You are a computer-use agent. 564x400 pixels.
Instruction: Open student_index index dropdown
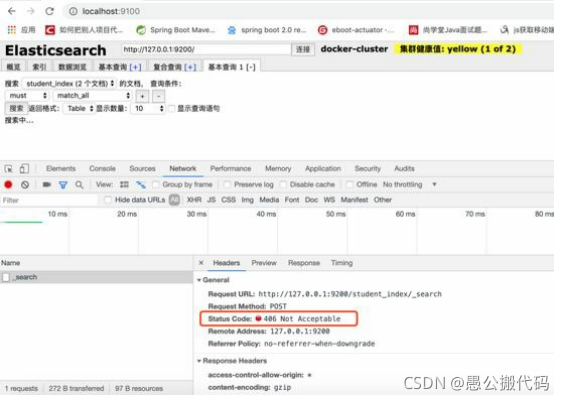[x=70, y=84]
